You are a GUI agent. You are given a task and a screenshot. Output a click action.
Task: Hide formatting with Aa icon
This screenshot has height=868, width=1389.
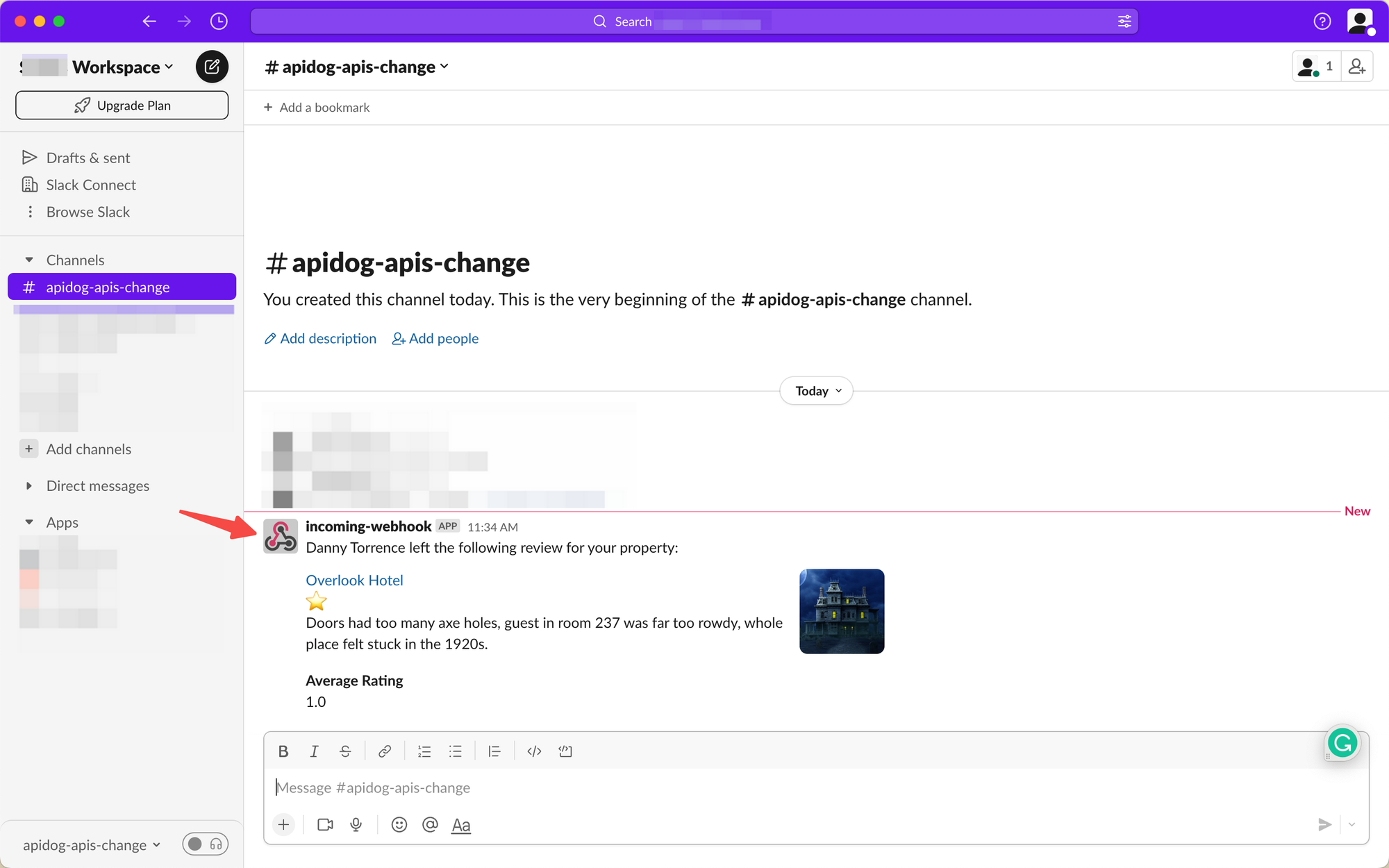pyautogui.click(x=461, y=825)
